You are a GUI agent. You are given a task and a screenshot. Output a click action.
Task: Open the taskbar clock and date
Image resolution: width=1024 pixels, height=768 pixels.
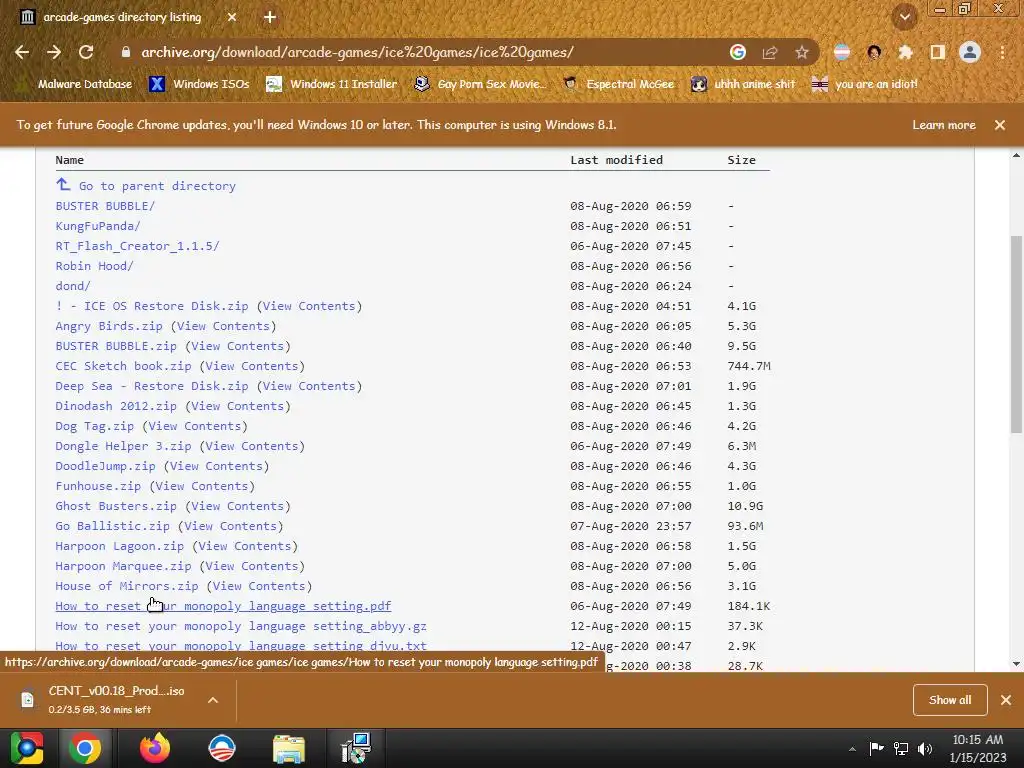(x=978, y=748)
